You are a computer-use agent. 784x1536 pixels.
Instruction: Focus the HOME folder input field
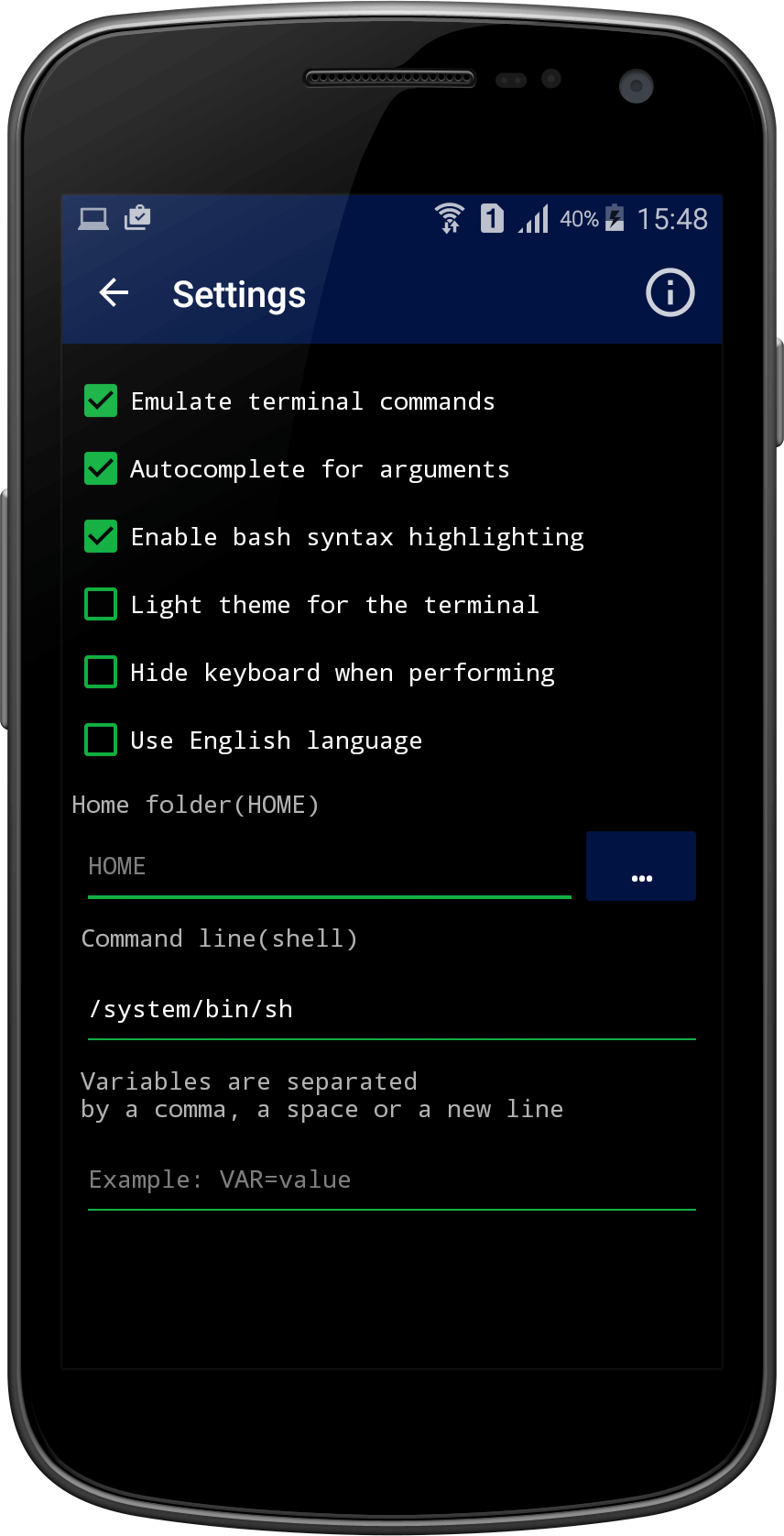pyautogui.click(x=330, y=867)
